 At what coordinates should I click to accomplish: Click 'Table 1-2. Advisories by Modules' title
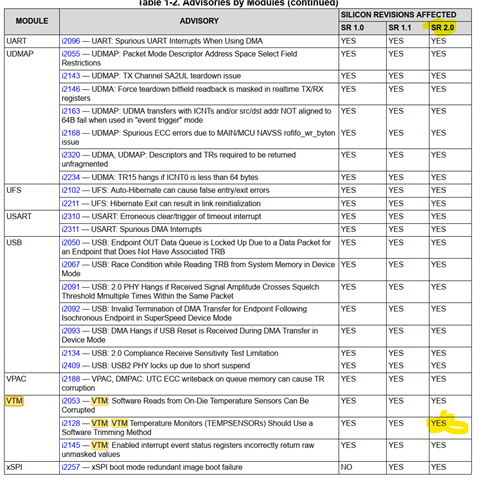pos(238,3)
